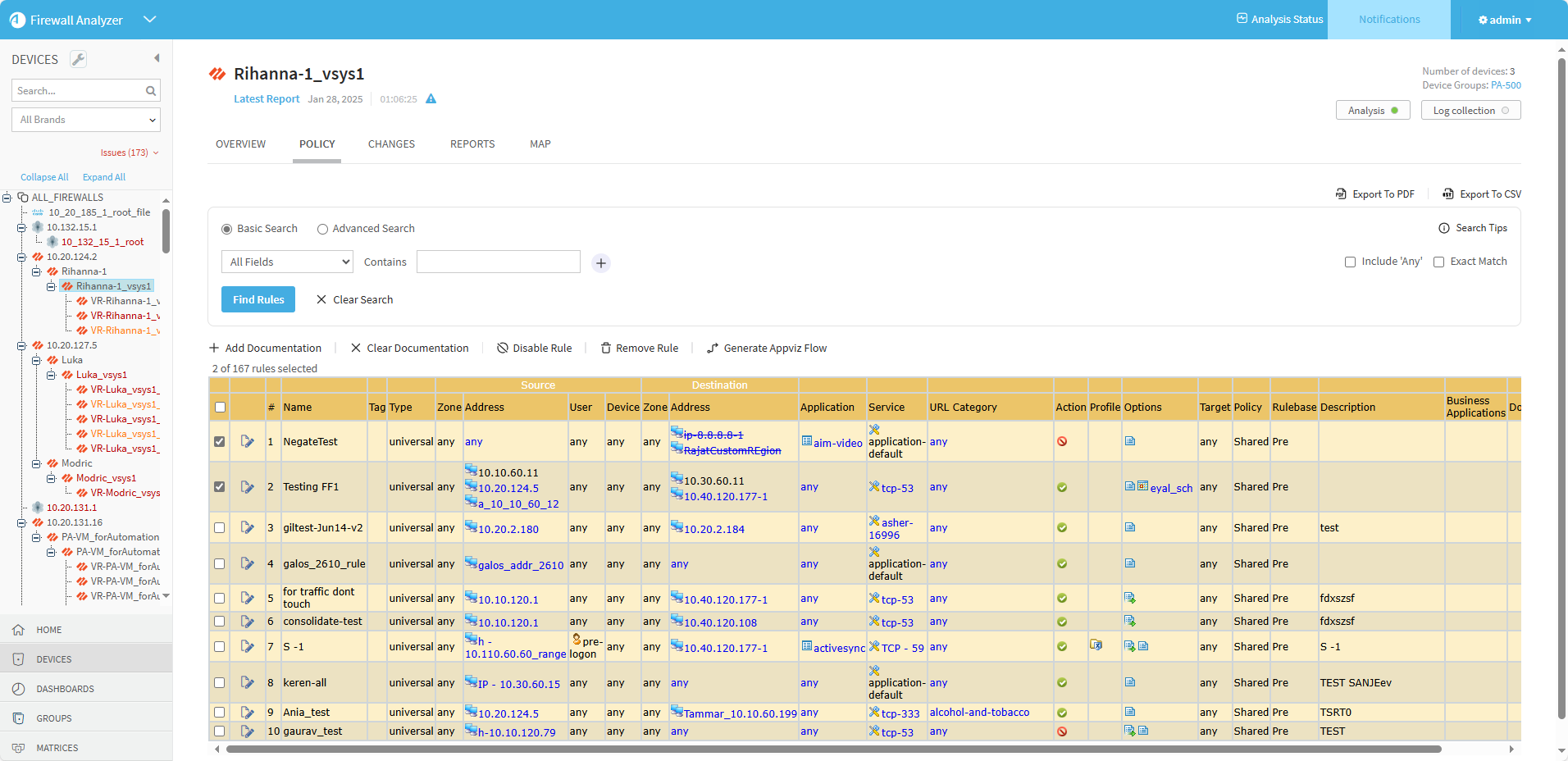
Task: Uncheck the Testing FF1 rule checkbox
Action: [220, 487]
